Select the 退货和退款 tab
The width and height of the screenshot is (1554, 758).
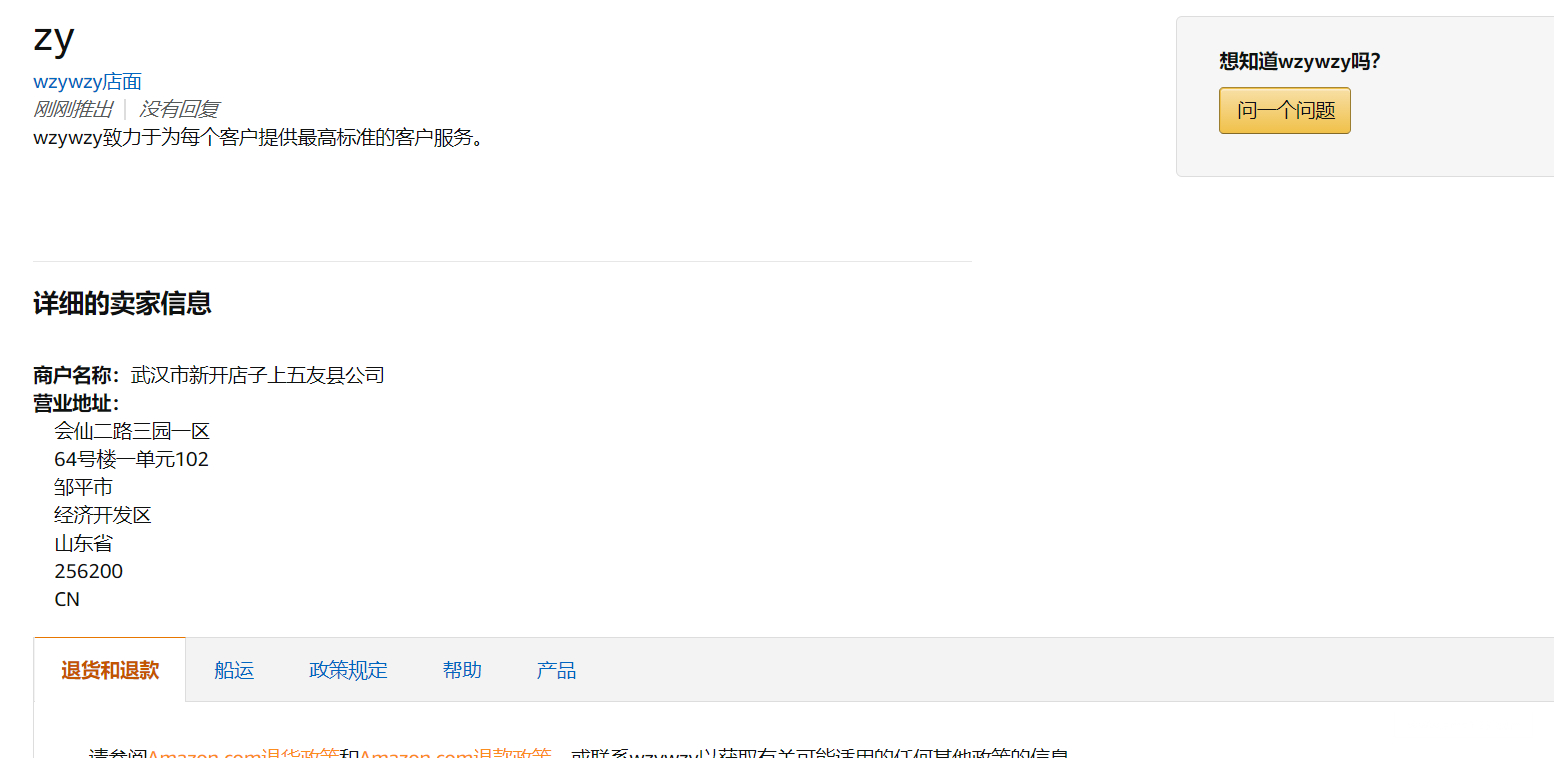click(110, 670)
